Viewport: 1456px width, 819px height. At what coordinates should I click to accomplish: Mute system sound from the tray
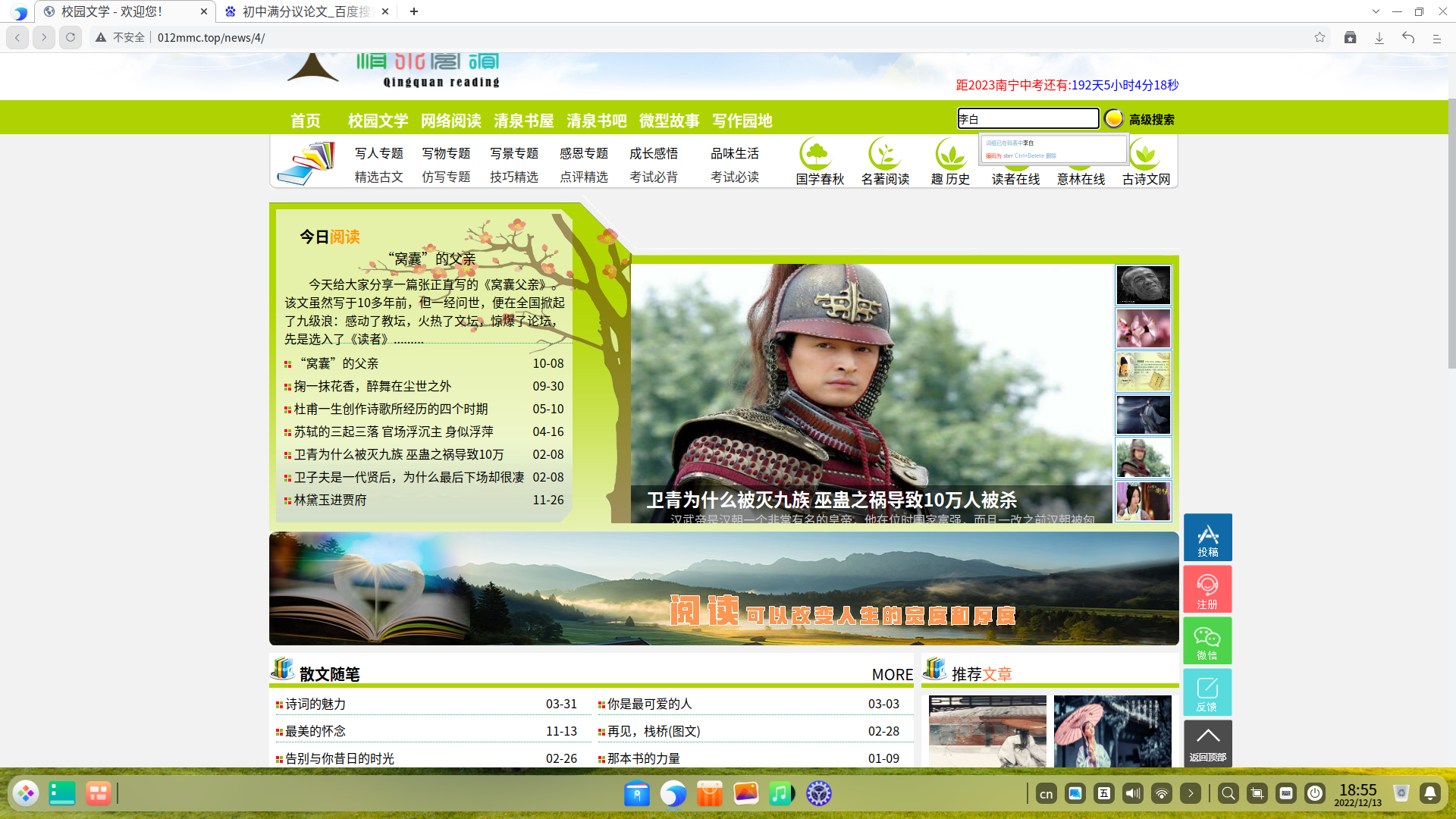(x=1133, y=793)
